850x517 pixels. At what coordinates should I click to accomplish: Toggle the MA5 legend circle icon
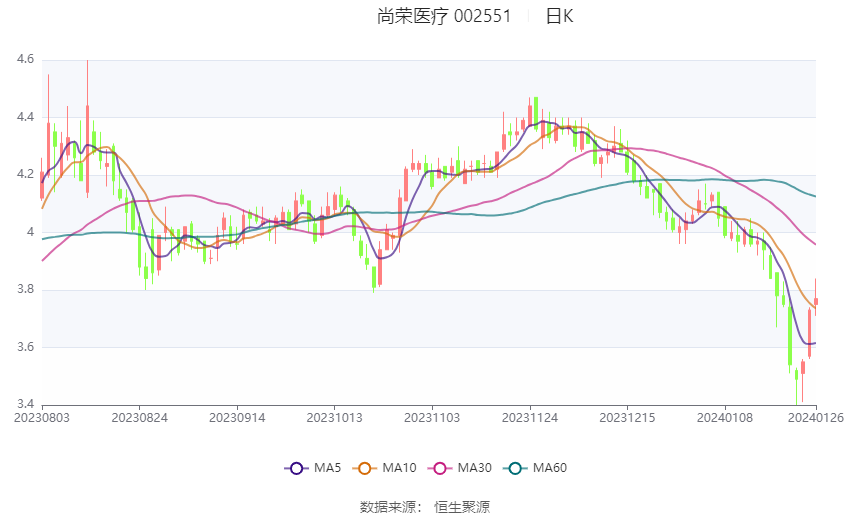coord(297,468)
